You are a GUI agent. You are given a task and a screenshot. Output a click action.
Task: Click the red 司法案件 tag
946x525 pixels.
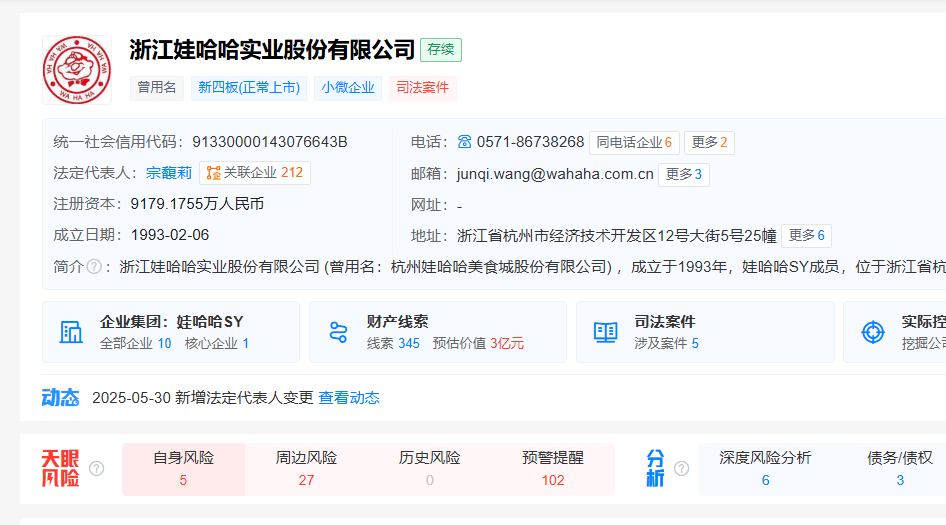[422, 88]
